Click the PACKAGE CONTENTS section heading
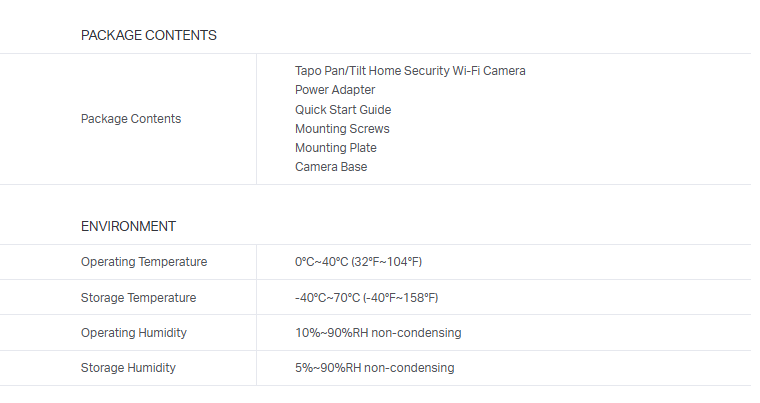 148,35
